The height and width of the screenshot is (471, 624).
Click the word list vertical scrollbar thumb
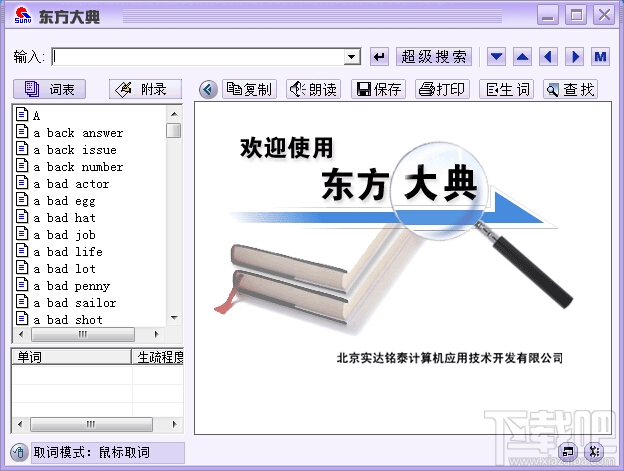click(x=174, y=130)
